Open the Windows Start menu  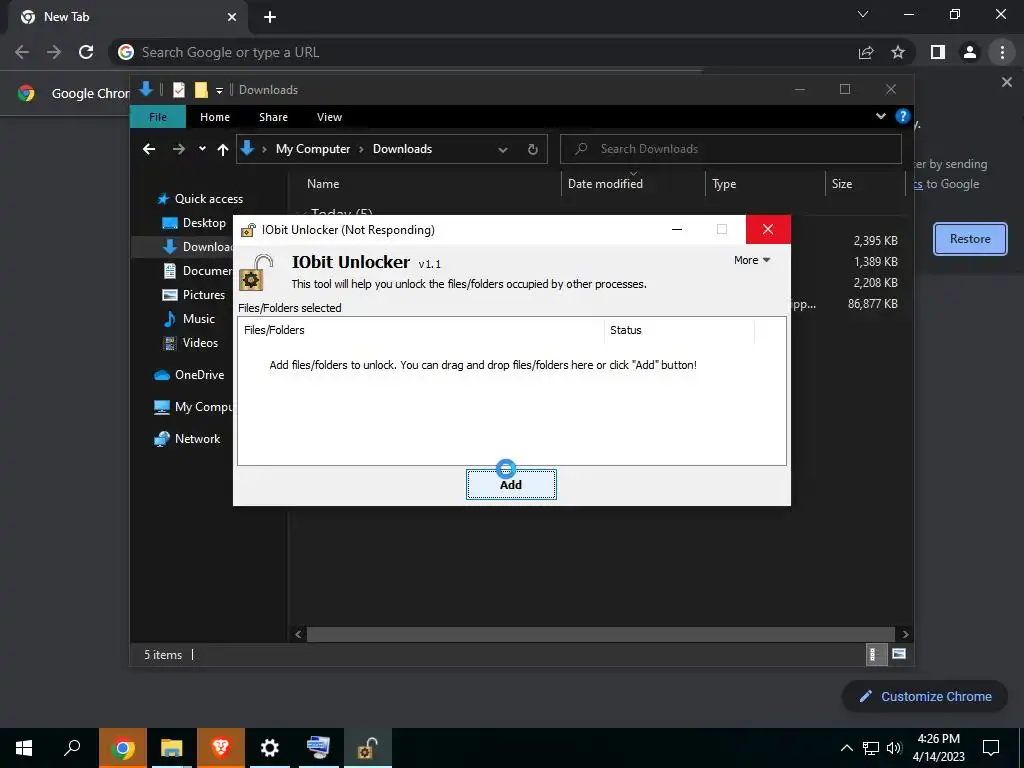[x=24, y=748]
